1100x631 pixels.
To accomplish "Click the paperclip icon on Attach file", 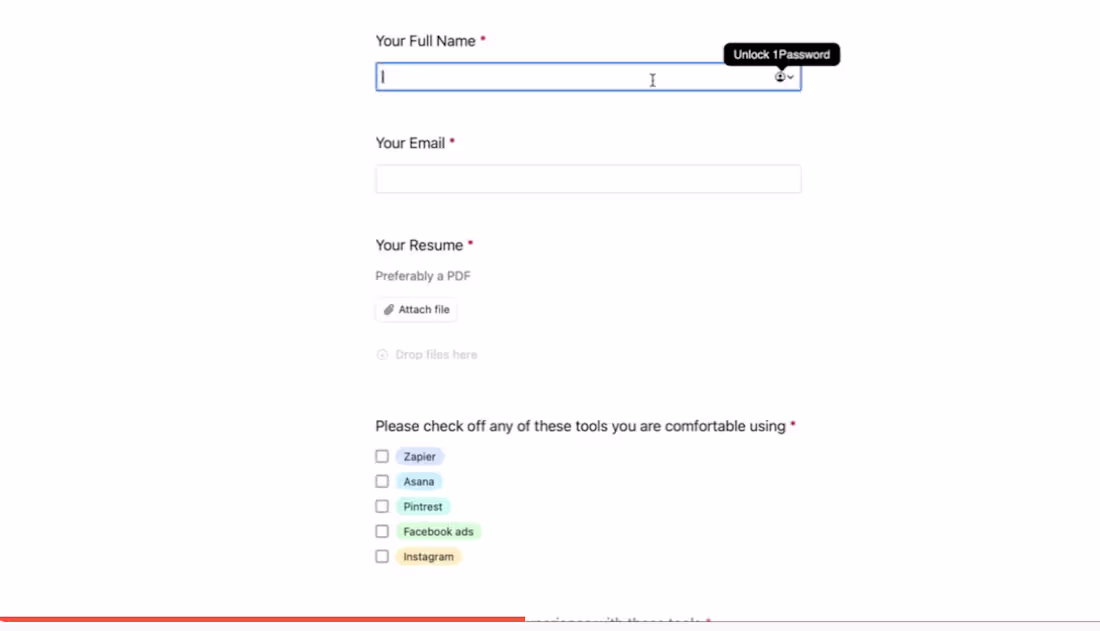I will (389, 309).
